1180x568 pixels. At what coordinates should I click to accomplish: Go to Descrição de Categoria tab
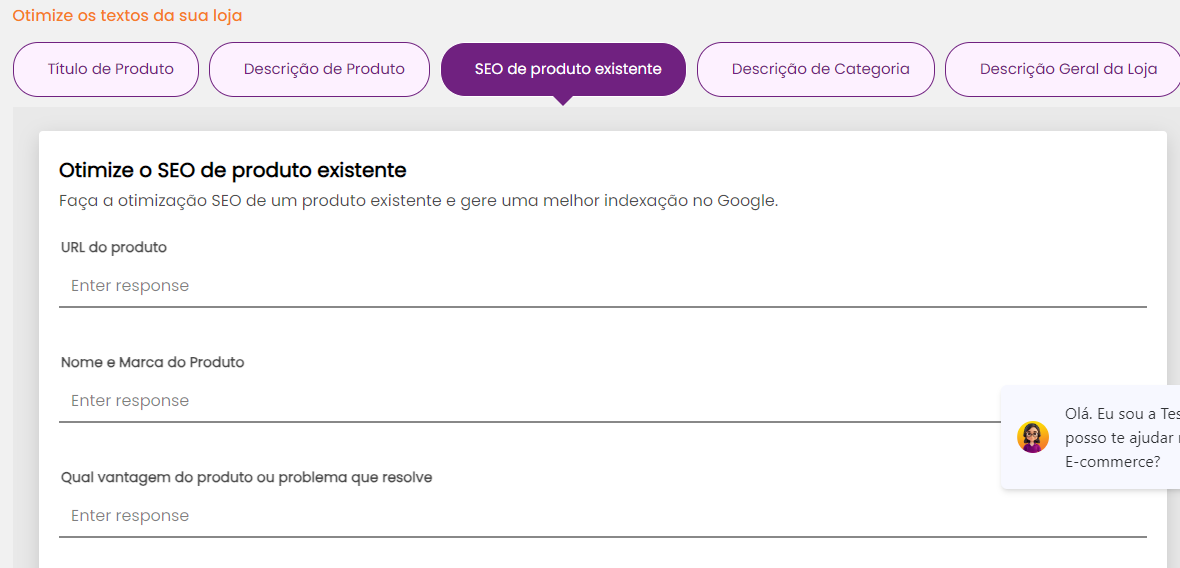(x=816, y=69)
